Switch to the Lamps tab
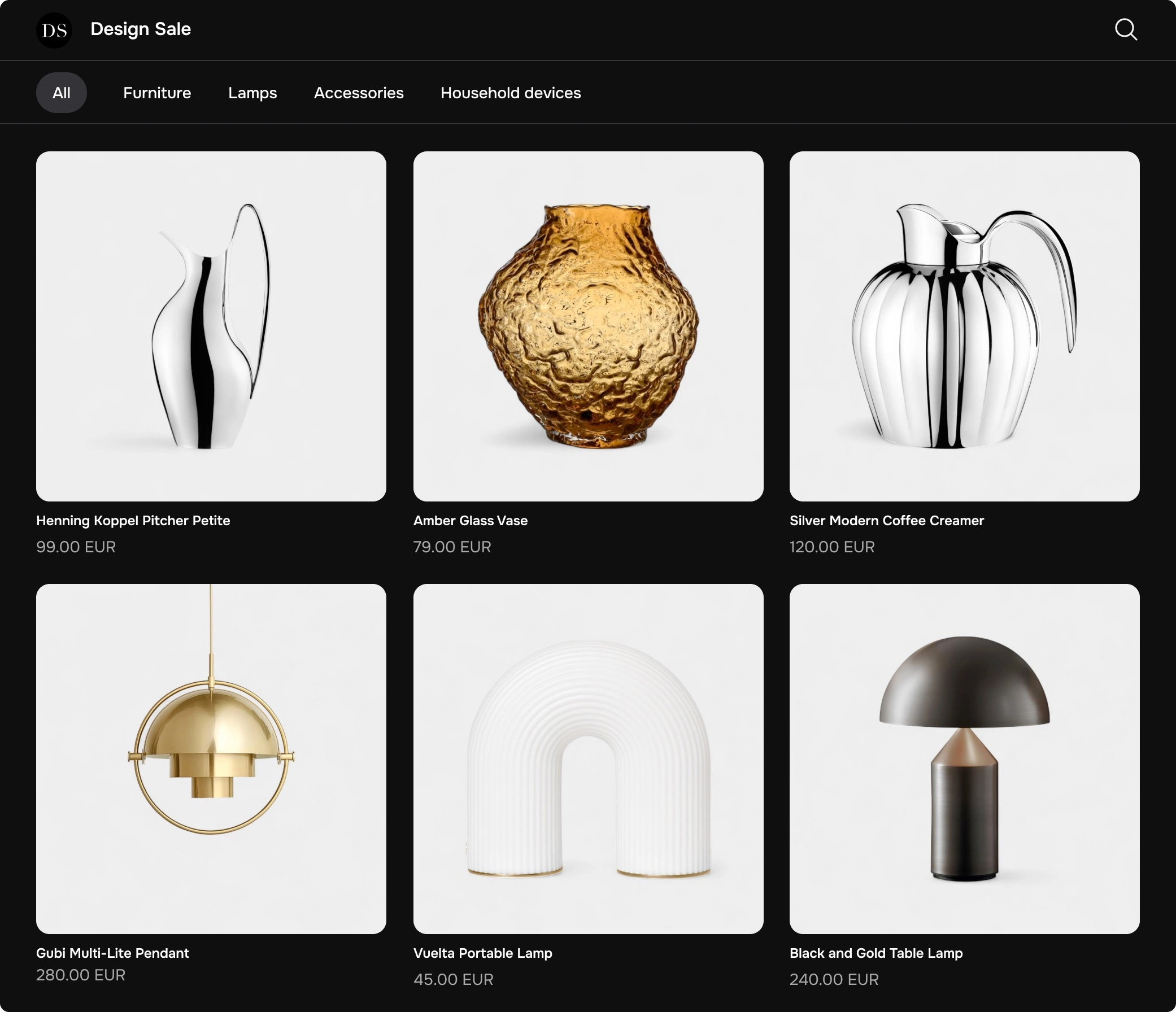The width and height of the screenshot is (1176, 1012). coord(252,93)
